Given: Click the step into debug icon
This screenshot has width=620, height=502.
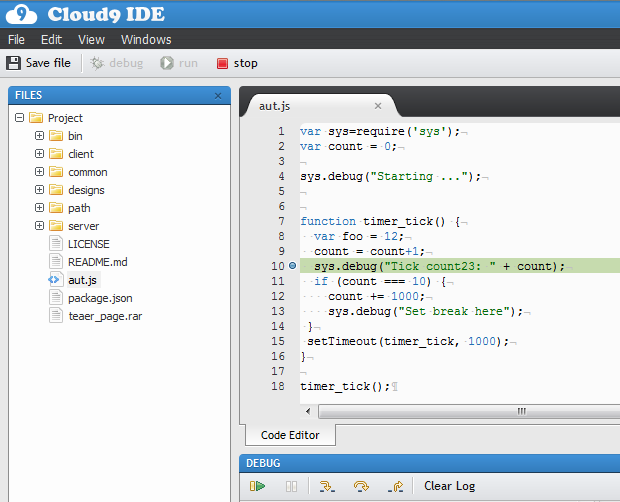Looking at the screenshot, I should coord(325,486).
